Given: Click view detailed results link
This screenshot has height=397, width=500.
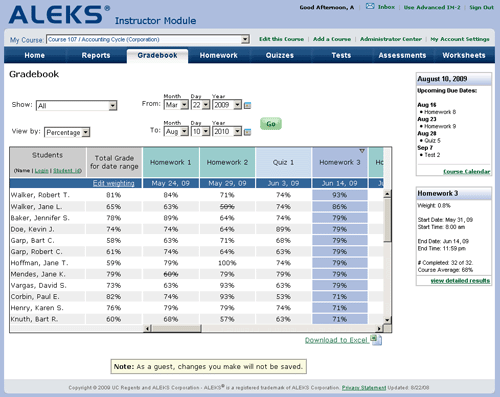Looking at the screenshot, I should point(460,281).
